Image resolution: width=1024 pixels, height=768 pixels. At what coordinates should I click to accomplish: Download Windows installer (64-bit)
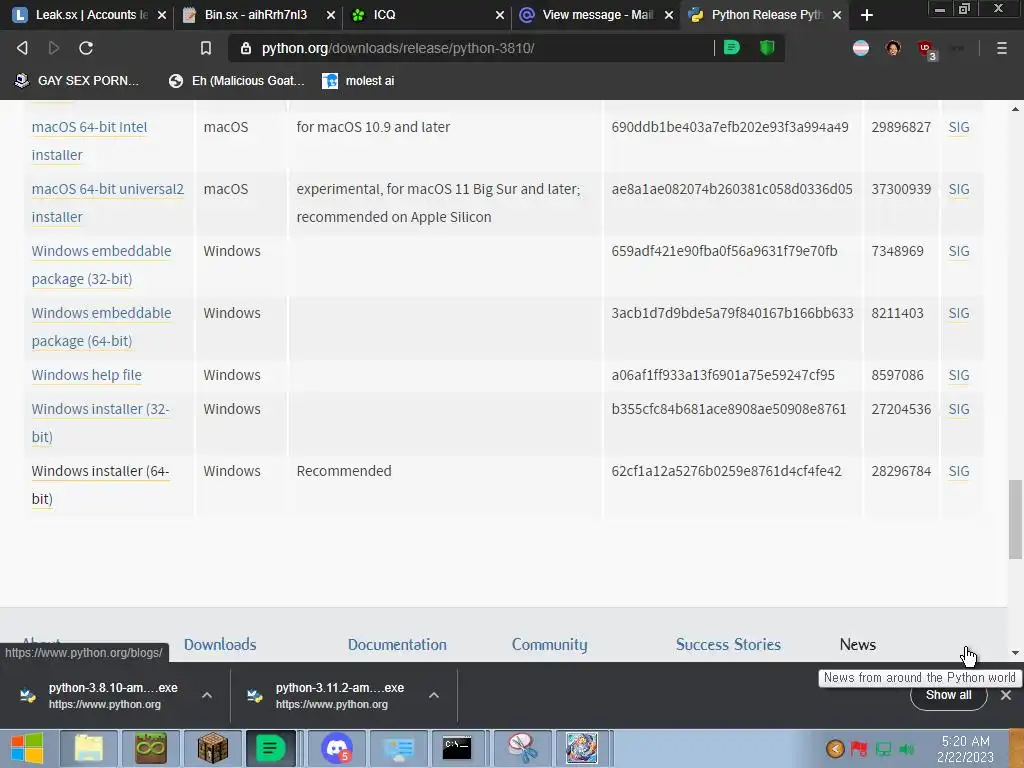(100, 485)
